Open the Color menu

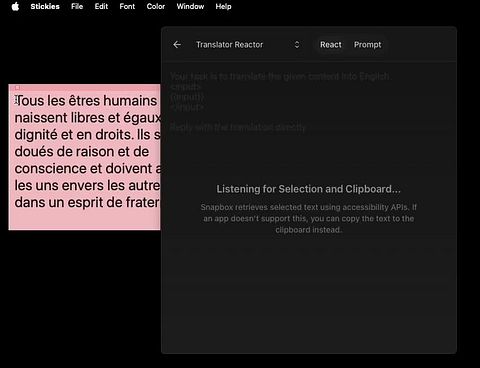pyautogui.click(x=156, y=7)
